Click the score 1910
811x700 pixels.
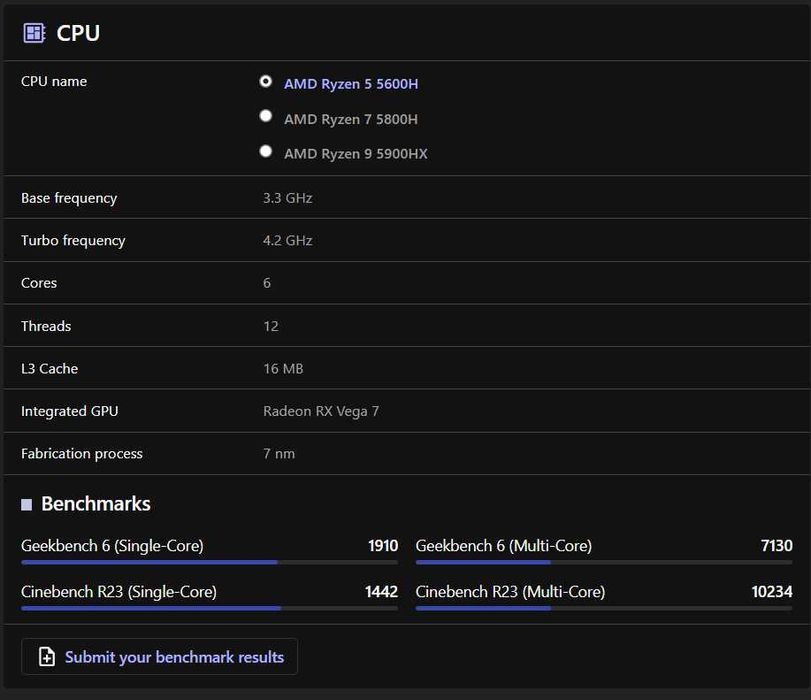click(383, 545)
